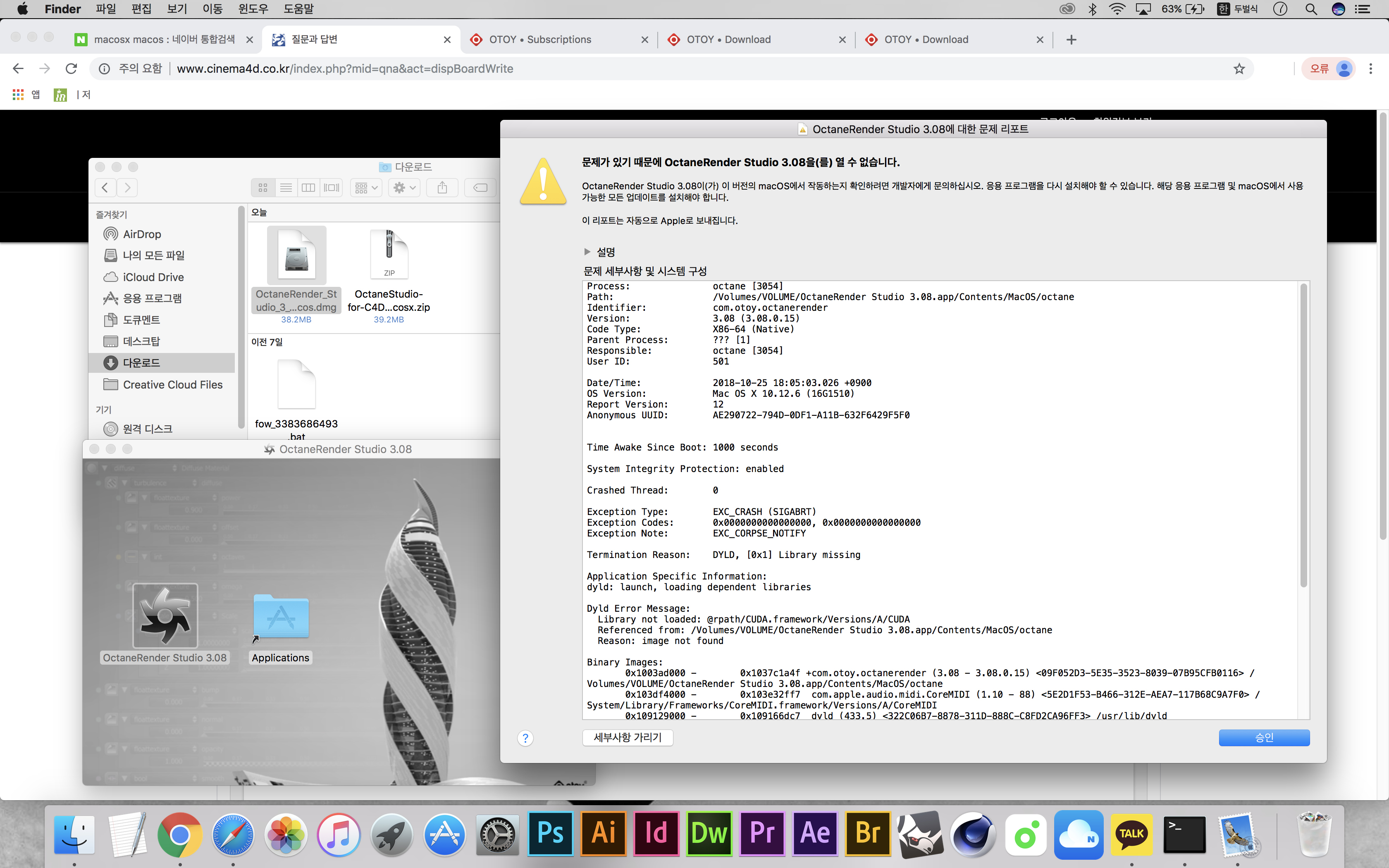Open Finder arrange-by dropdown

click(366, 188)
